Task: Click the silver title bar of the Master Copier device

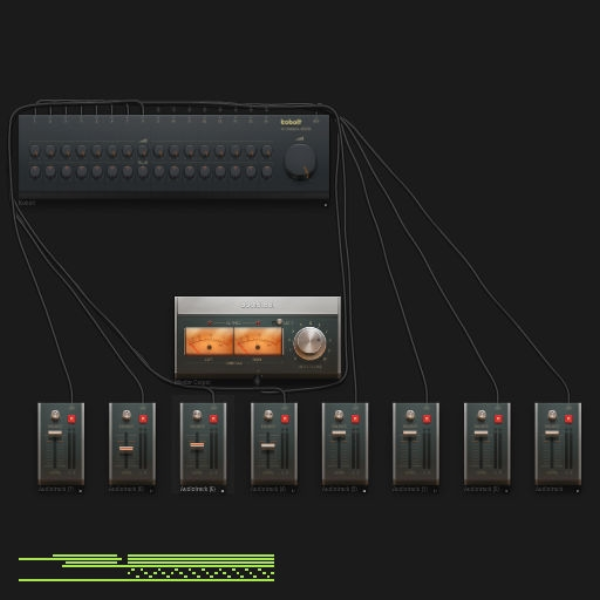Action: 258,305
